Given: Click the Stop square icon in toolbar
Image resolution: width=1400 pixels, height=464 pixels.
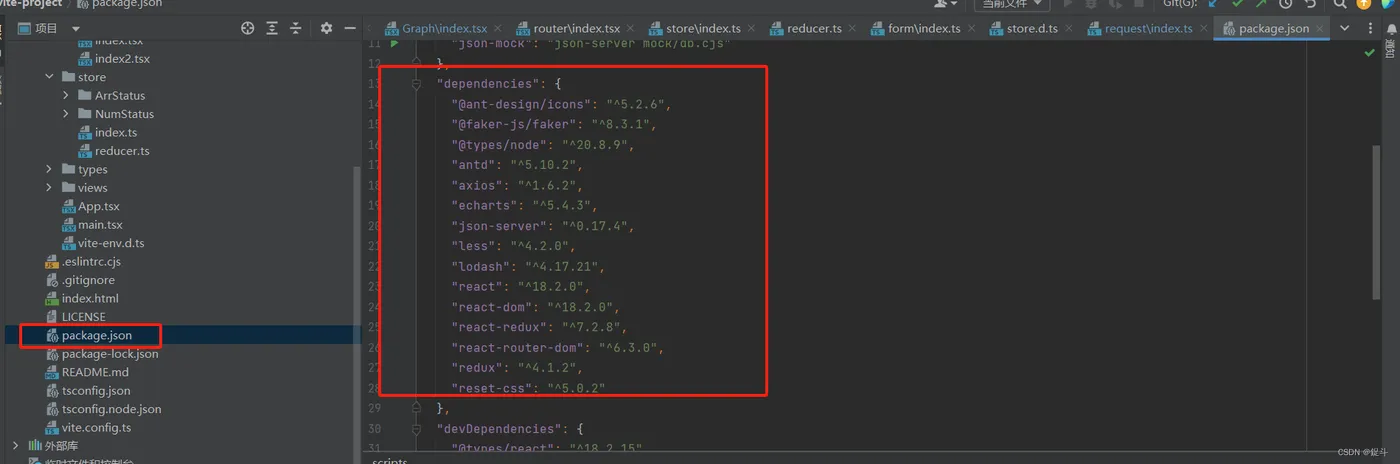Looking at the screenshot, I should [1139, 4].
